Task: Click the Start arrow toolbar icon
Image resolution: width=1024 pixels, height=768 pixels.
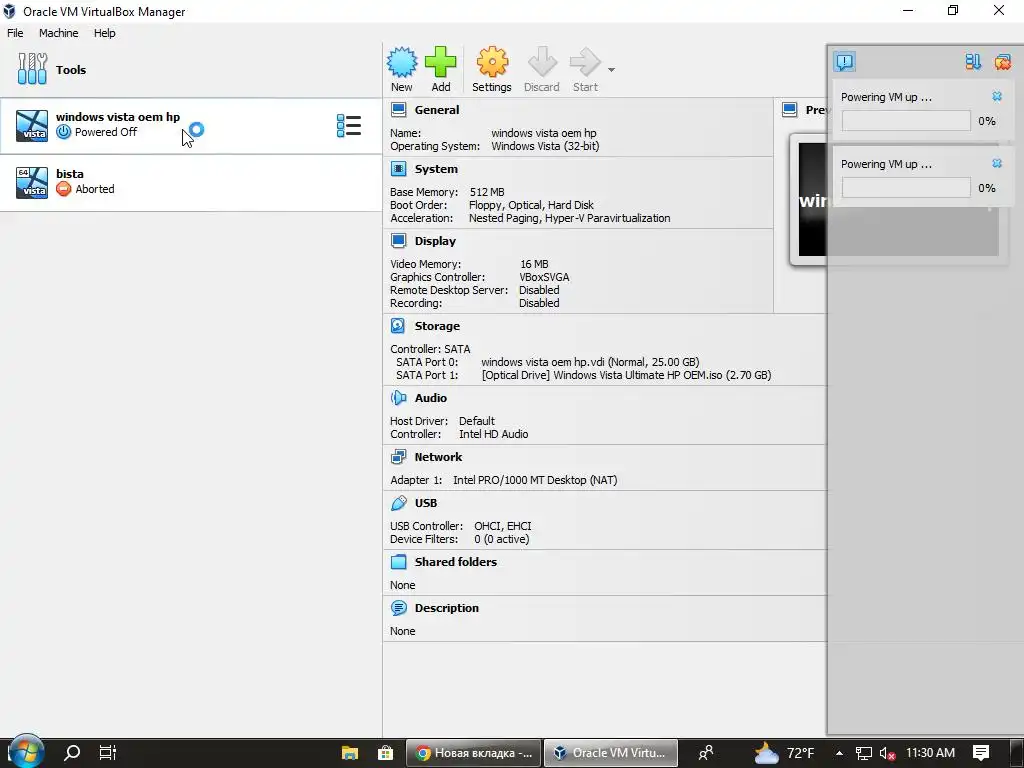Action: (585, 63)
